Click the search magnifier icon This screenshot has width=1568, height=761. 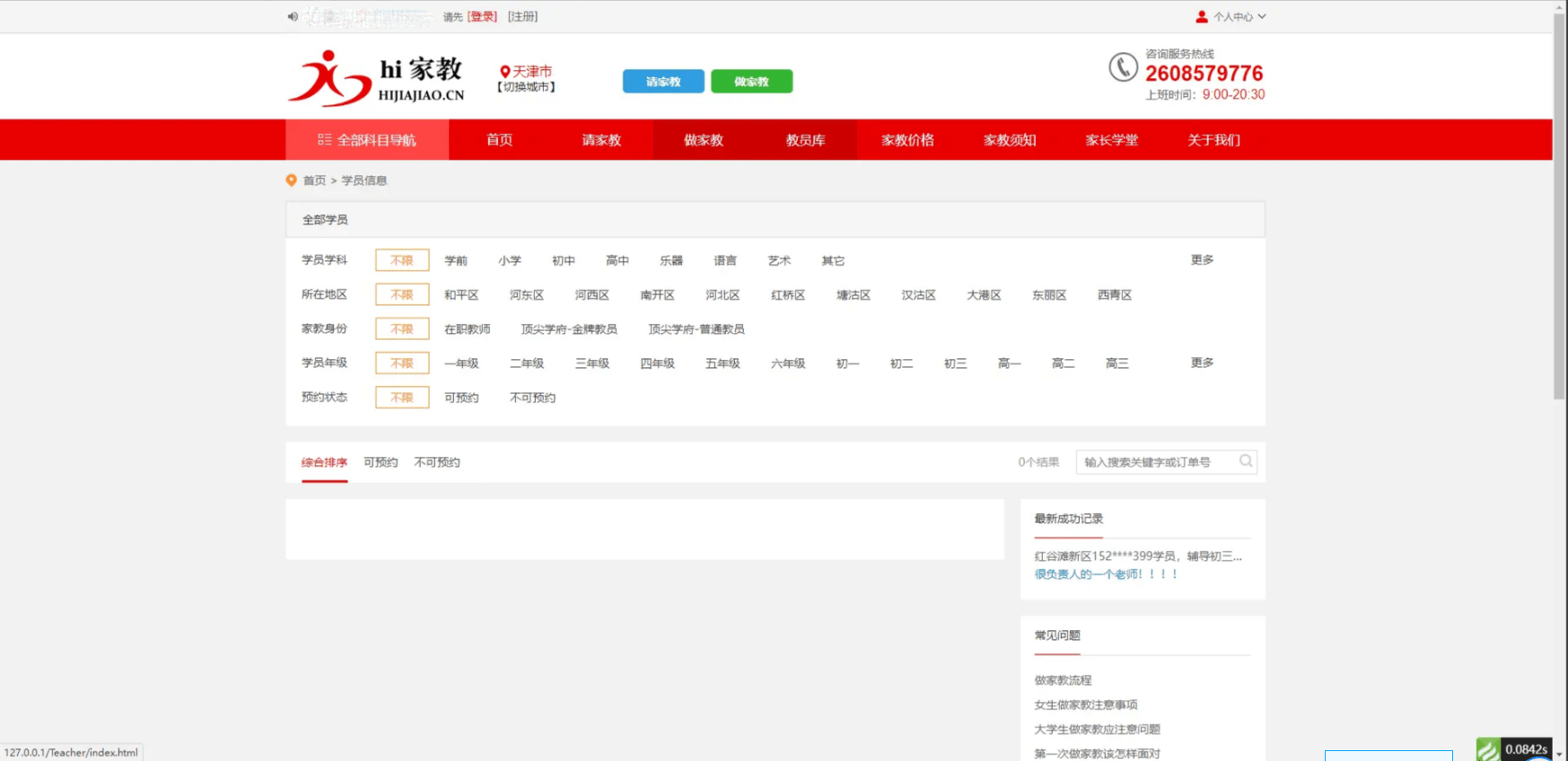1246,461
